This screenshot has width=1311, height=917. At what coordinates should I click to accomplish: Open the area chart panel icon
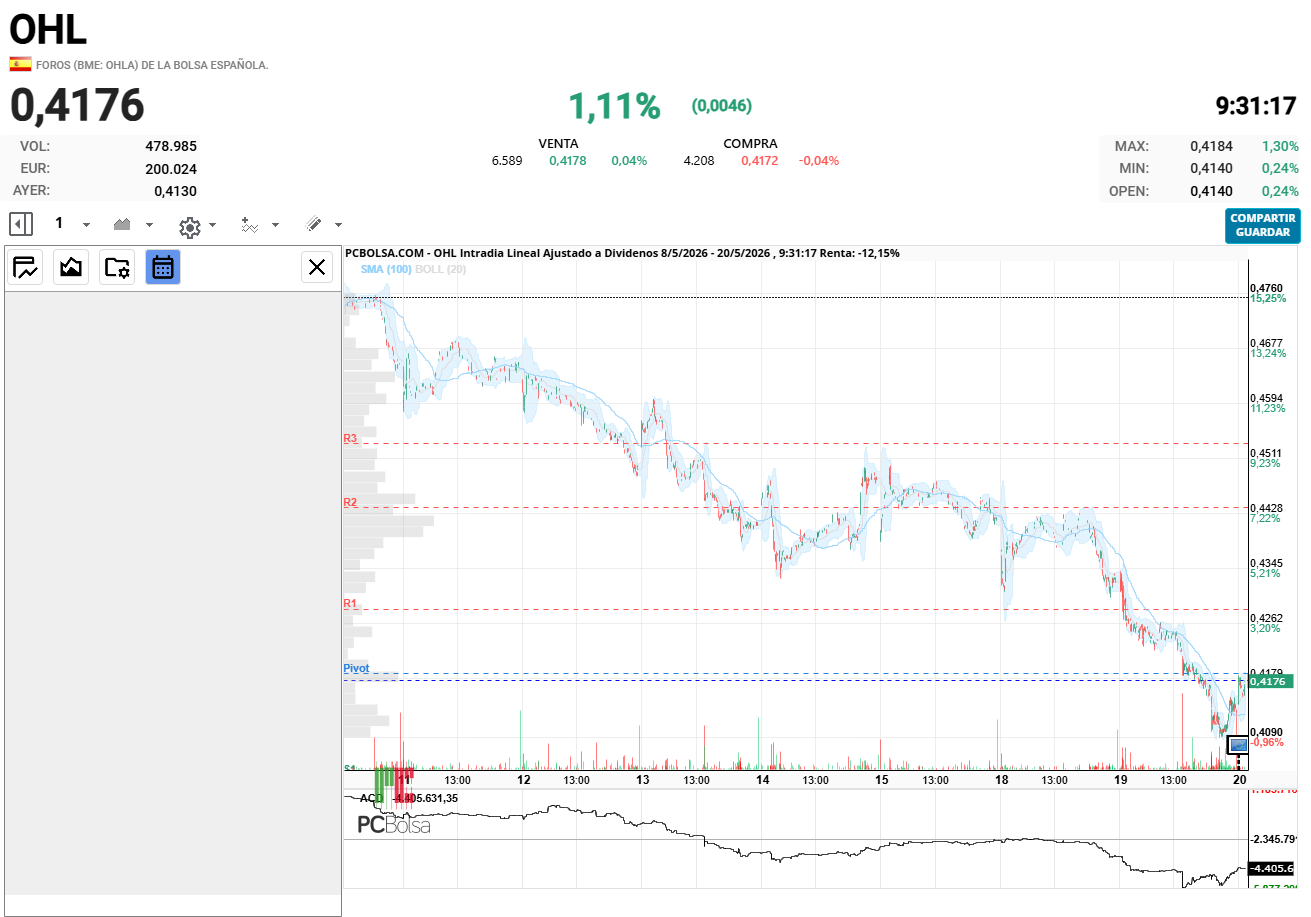tap(71, 267)
